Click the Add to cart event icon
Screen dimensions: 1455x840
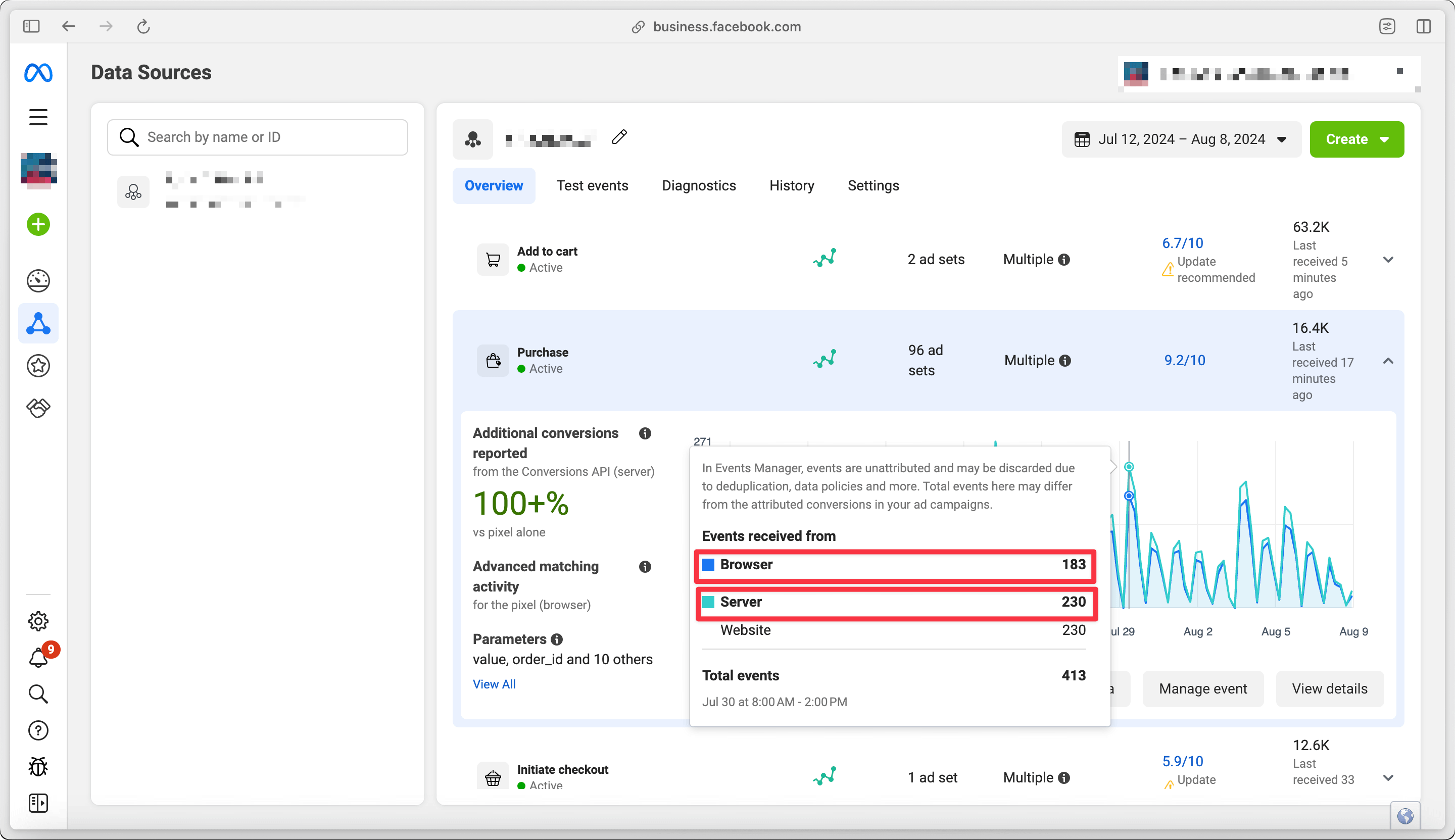(x=492, y=259)
